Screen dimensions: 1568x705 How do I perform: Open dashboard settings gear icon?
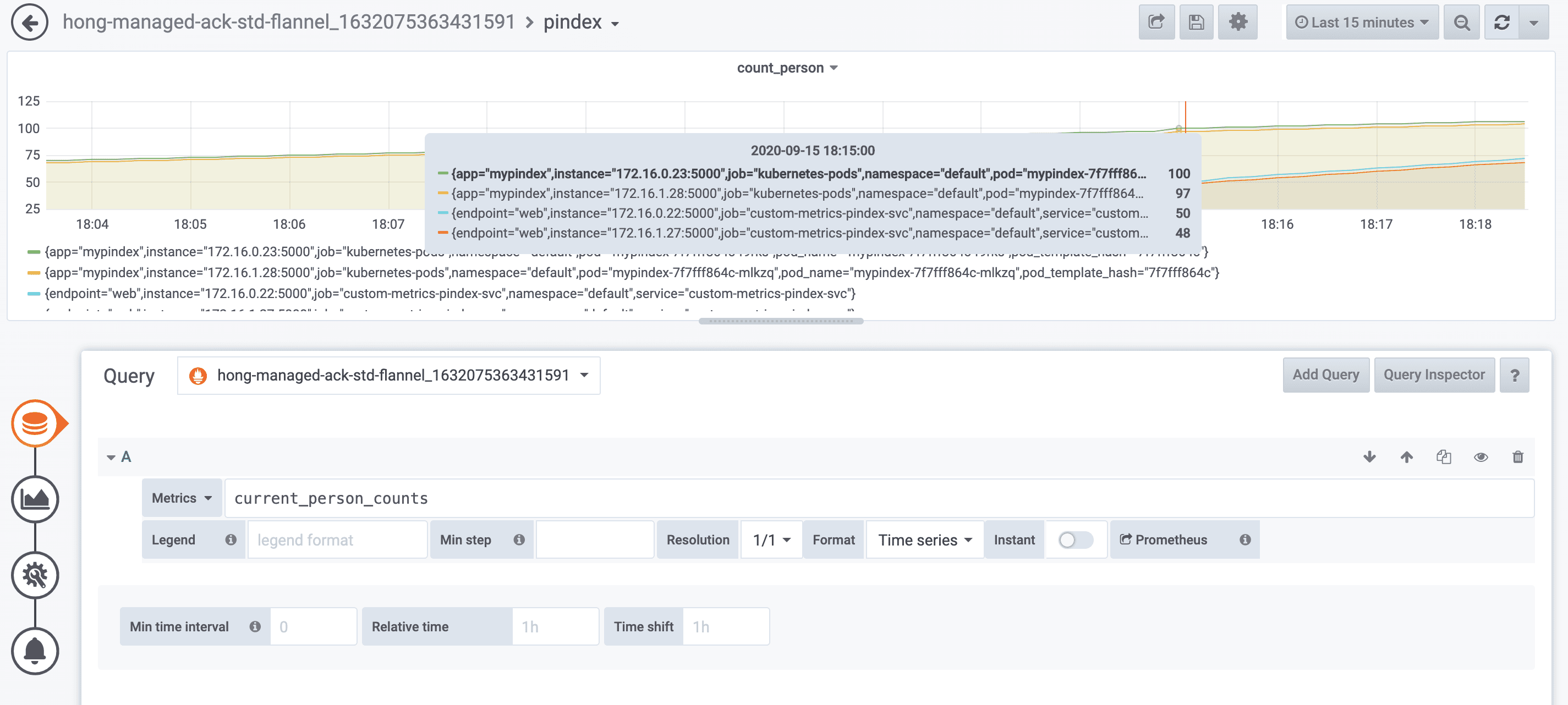pos(1237,23)
